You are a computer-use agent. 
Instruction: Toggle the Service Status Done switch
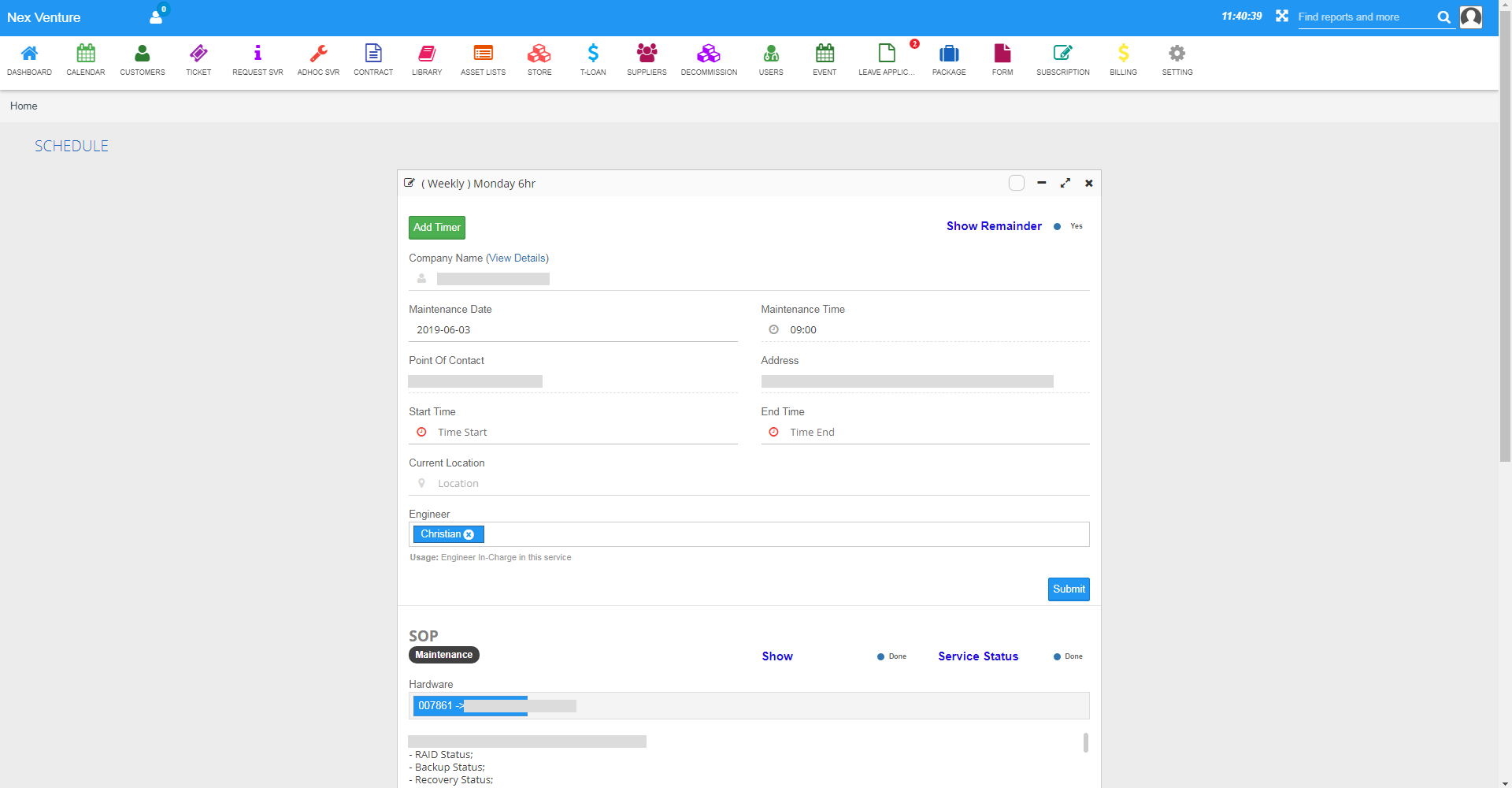1058,657
